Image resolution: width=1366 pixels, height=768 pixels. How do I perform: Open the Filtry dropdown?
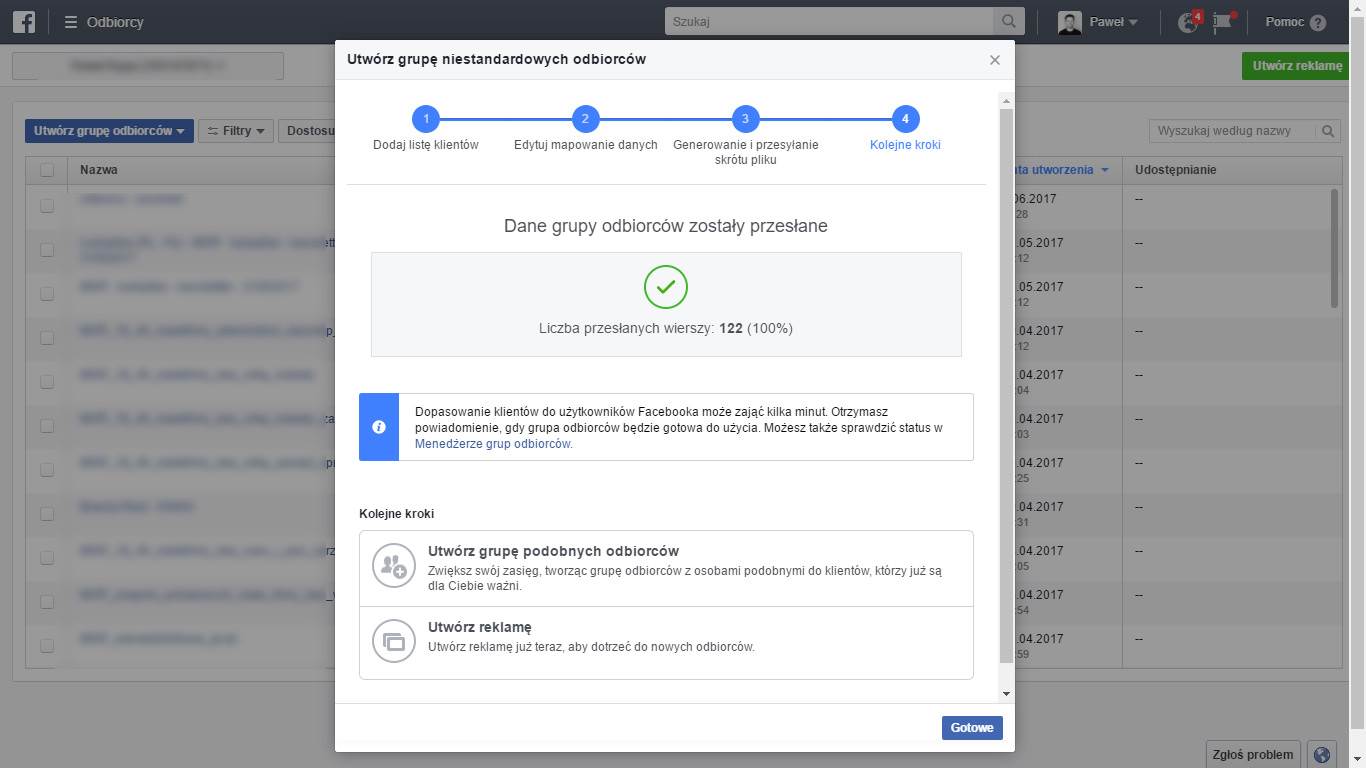tap(236, 131)
